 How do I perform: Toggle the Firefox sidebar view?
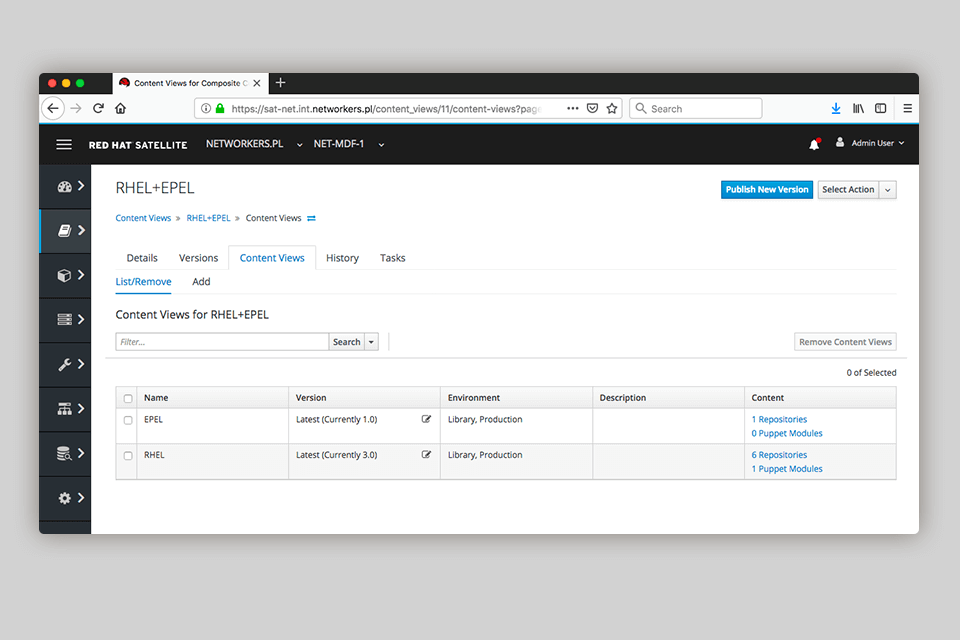(880, 108)
